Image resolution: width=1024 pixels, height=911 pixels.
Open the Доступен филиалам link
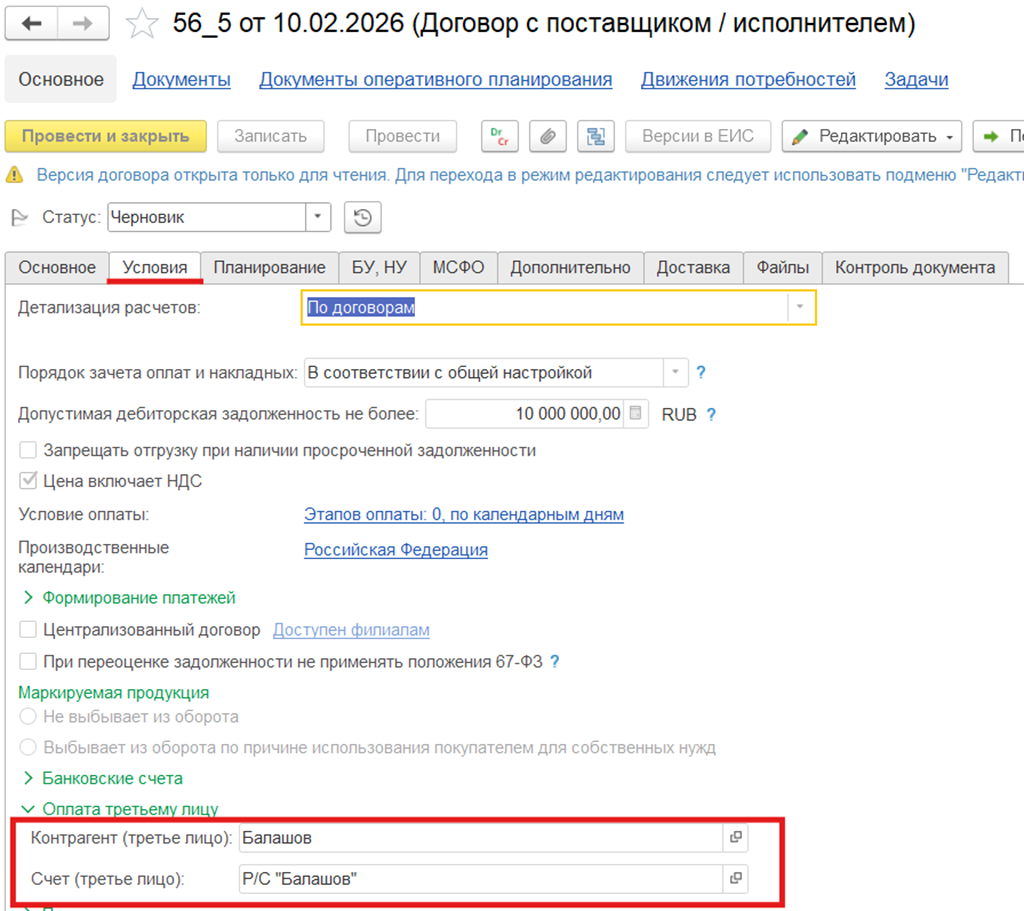pyautogui.click(x=351, y=630)
